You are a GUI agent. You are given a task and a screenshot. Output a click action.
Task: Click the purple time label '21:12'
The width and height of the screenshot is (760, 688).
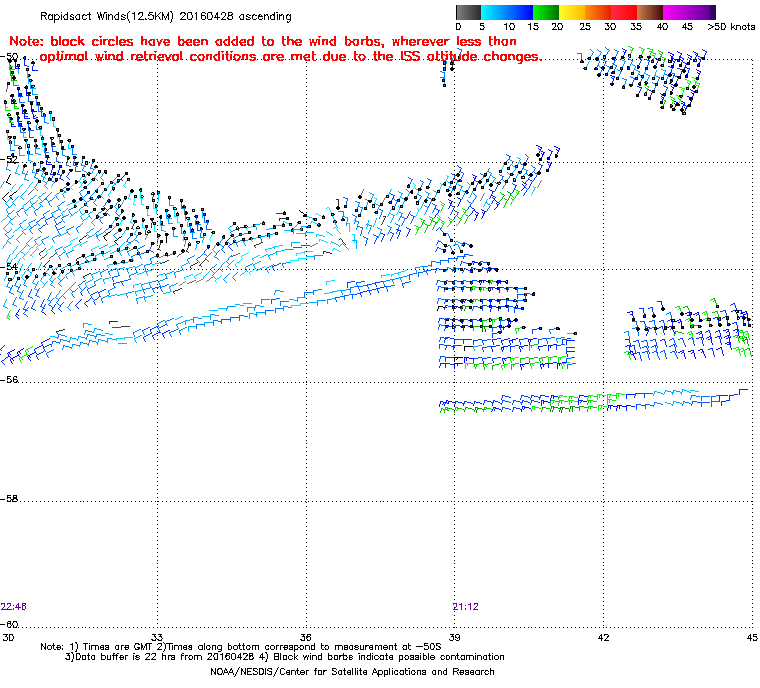click(465, 607)
